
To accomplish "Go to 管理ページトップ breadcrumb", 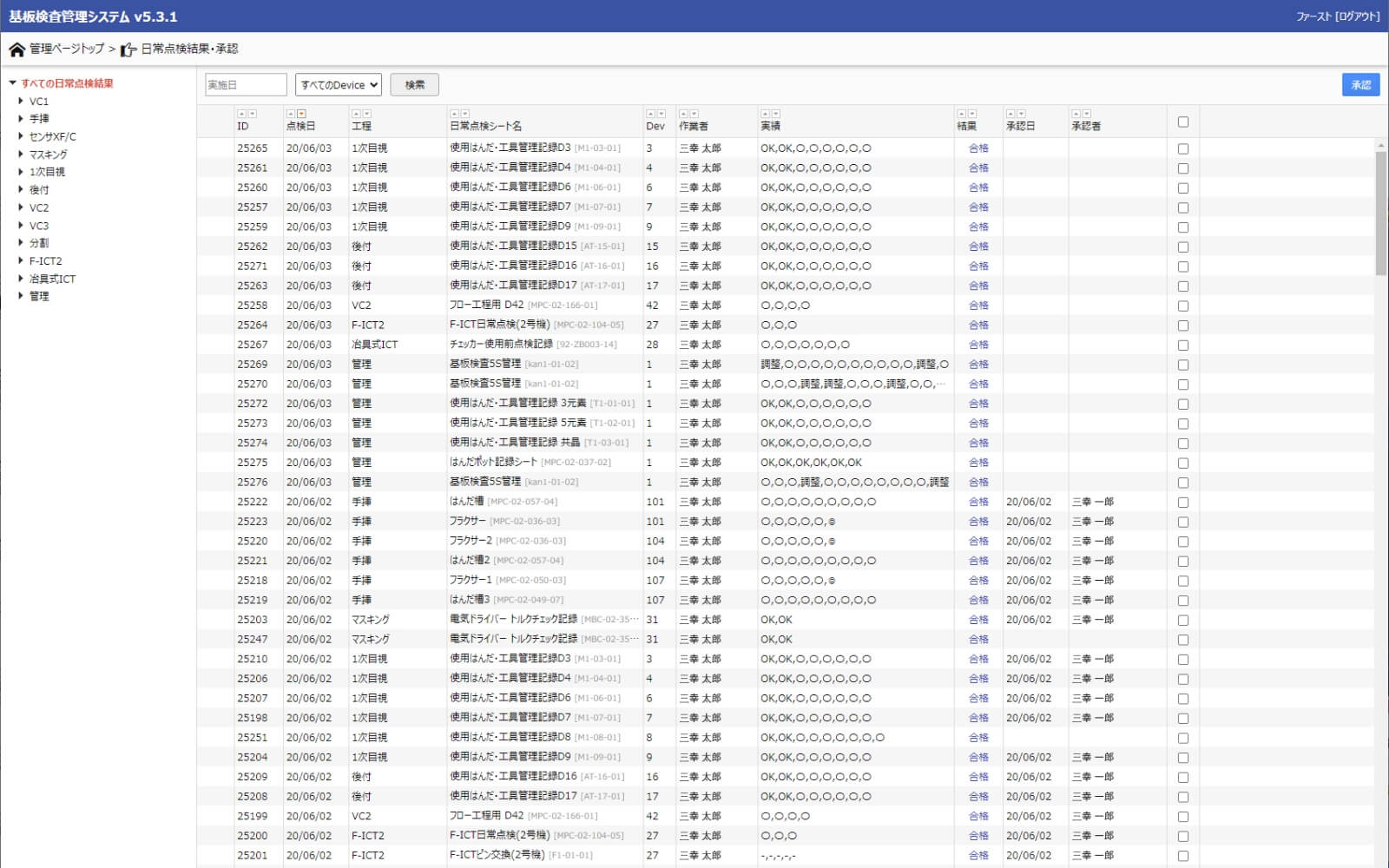I will (67, 49).
